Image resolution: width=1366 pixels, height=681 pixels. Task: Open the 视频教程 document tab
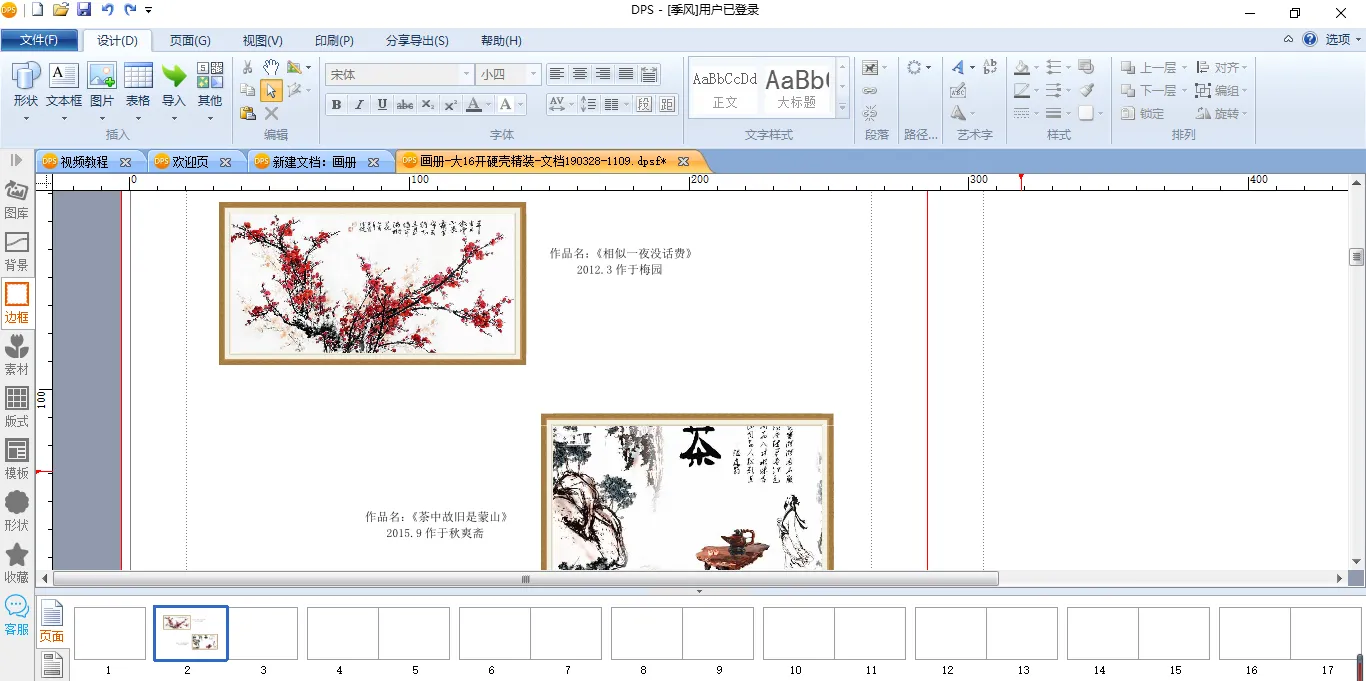(84, 162)
